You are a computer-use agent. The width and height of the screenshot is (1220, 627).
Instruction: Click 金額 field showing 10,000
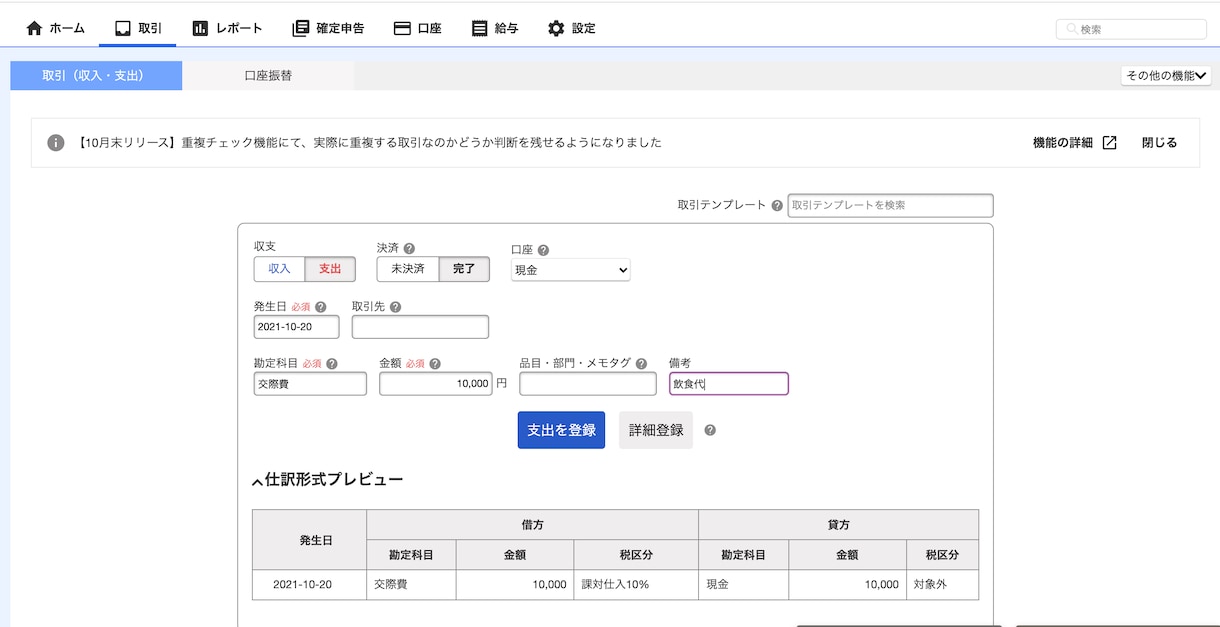pyautogui.click(x=436, y=384)
